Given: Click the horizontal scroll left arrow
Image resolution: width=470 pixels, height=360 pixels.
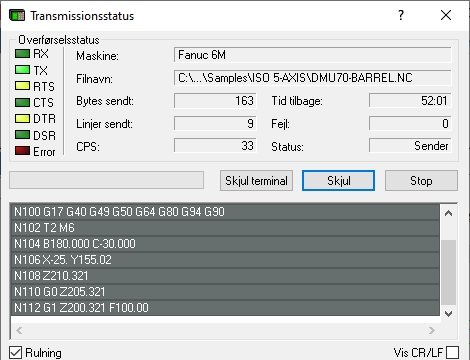Looking at the screenshot, I should tap(19, 330).
